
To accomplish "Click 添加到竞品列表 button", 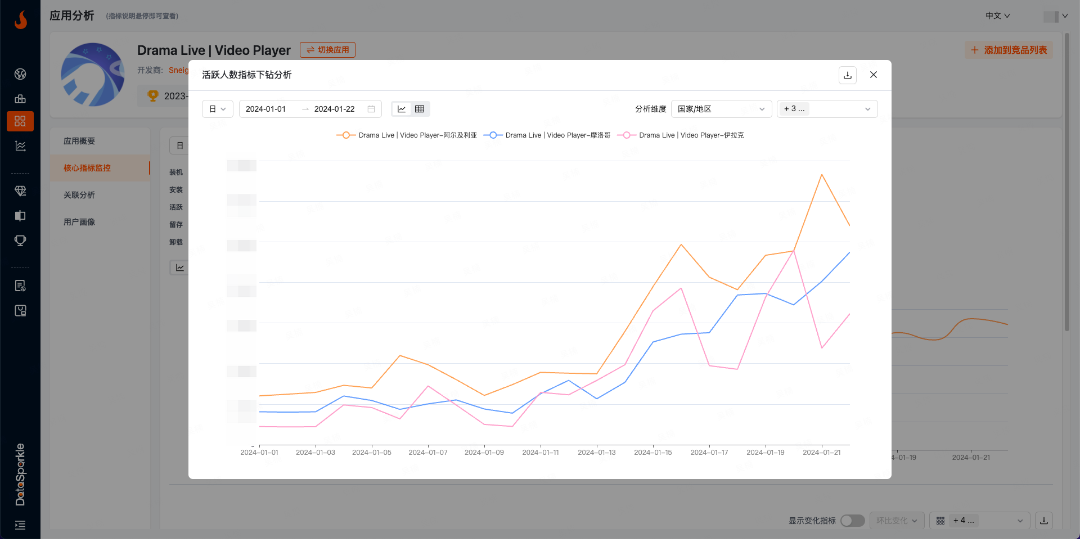I will pos(1009,50).
